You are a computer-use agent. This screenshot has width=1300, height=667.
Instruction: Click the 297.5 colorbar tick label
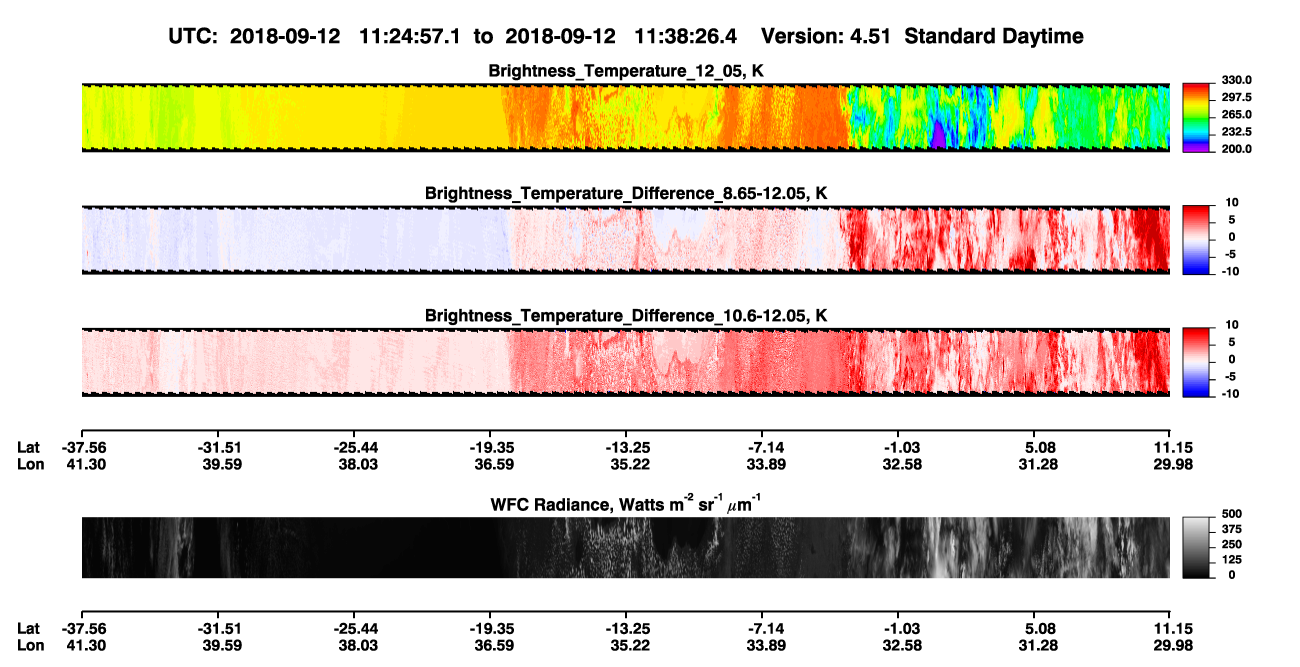pos(1237,98)
